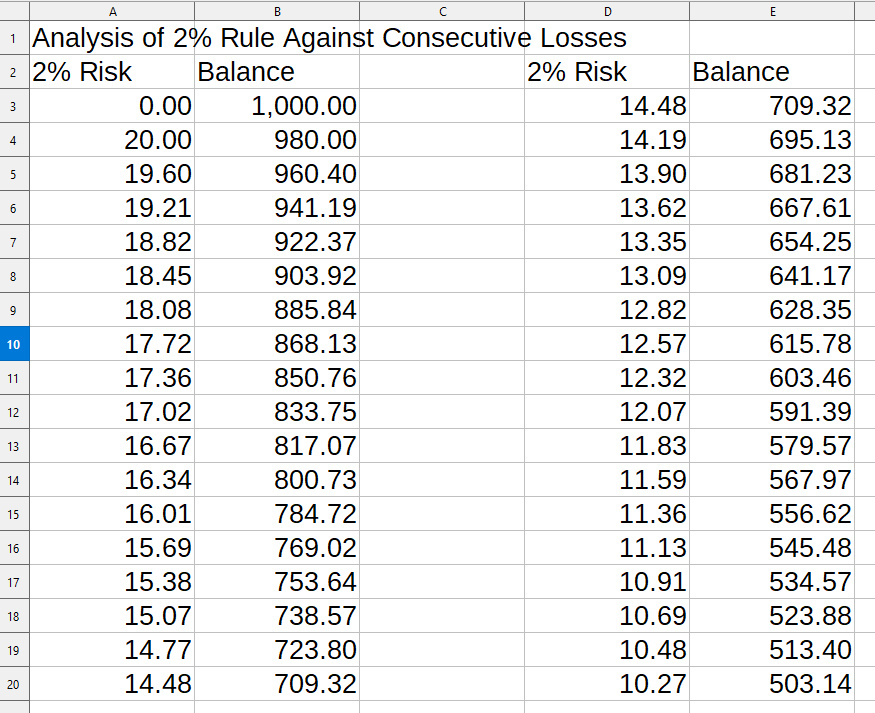The height and width of the screenshot is (713, 875).
Task: Select the cell containing 20.00
Action: (112, 140)
